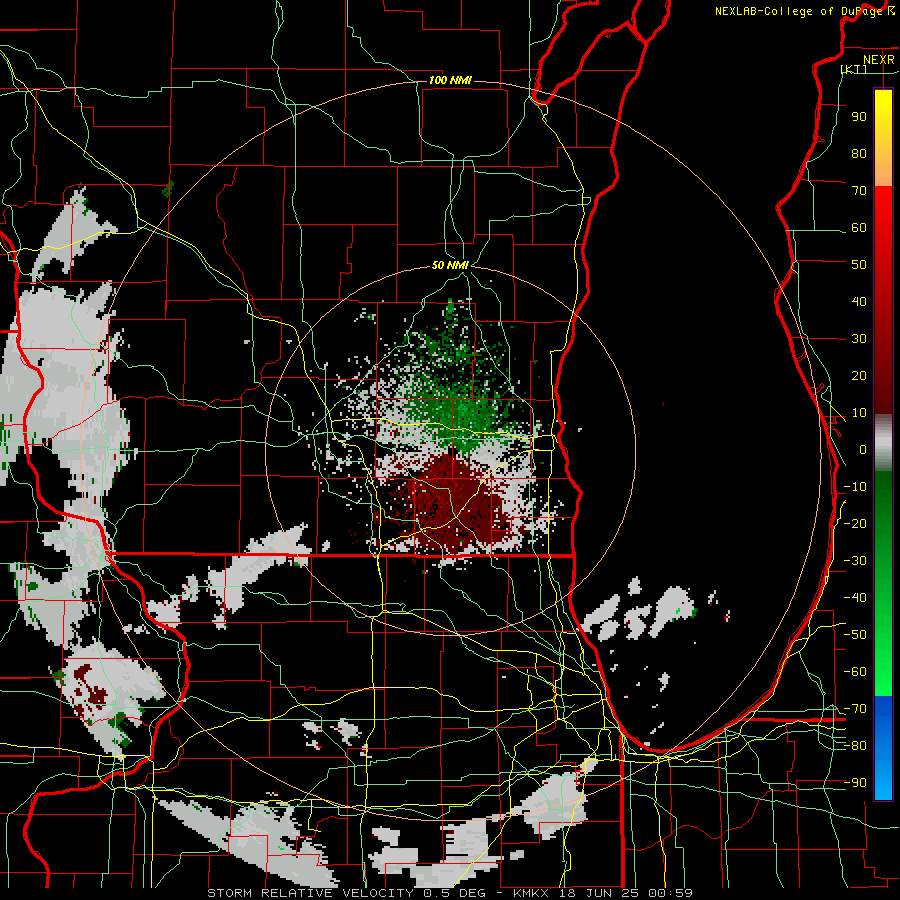Select the positive 10 knot scale label
The image size is (900, 900).
tap(859, 413)
